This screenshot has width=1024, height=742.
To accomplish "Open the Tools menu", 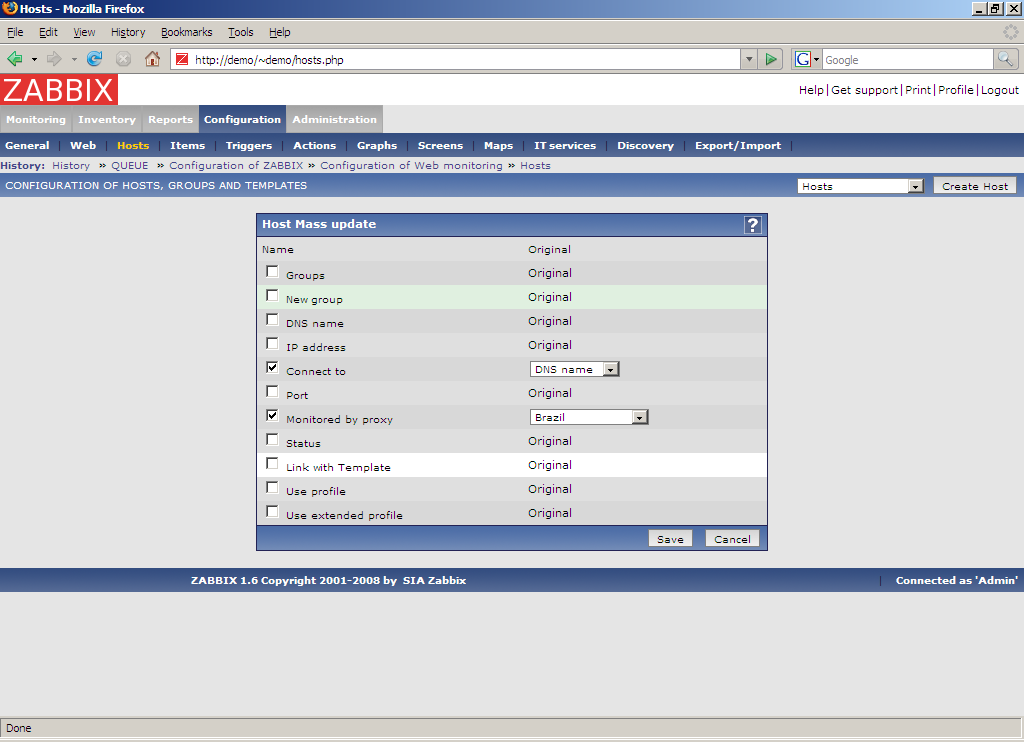I will point(240,32).
